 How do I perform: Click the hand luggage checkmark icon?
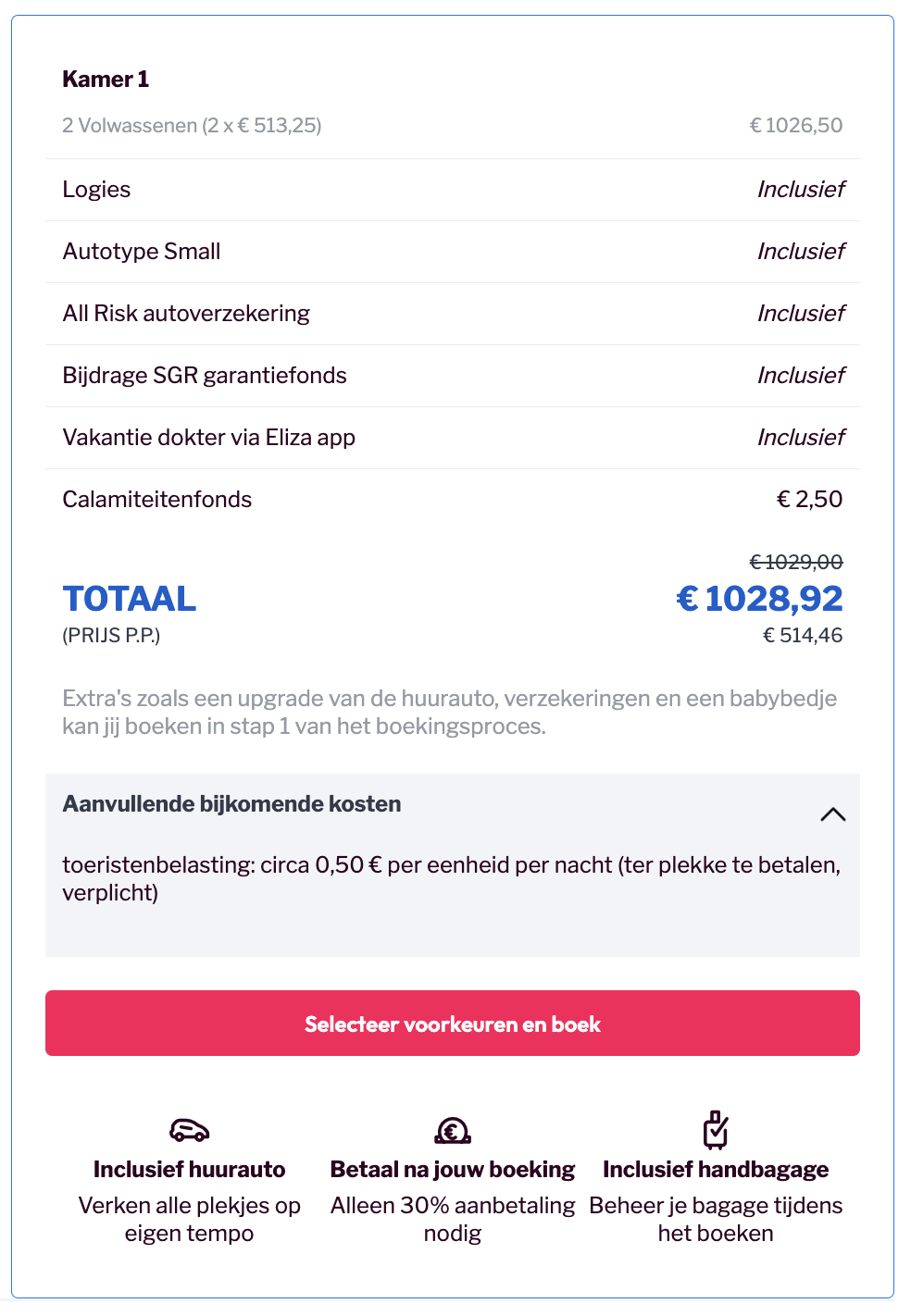716,1129
